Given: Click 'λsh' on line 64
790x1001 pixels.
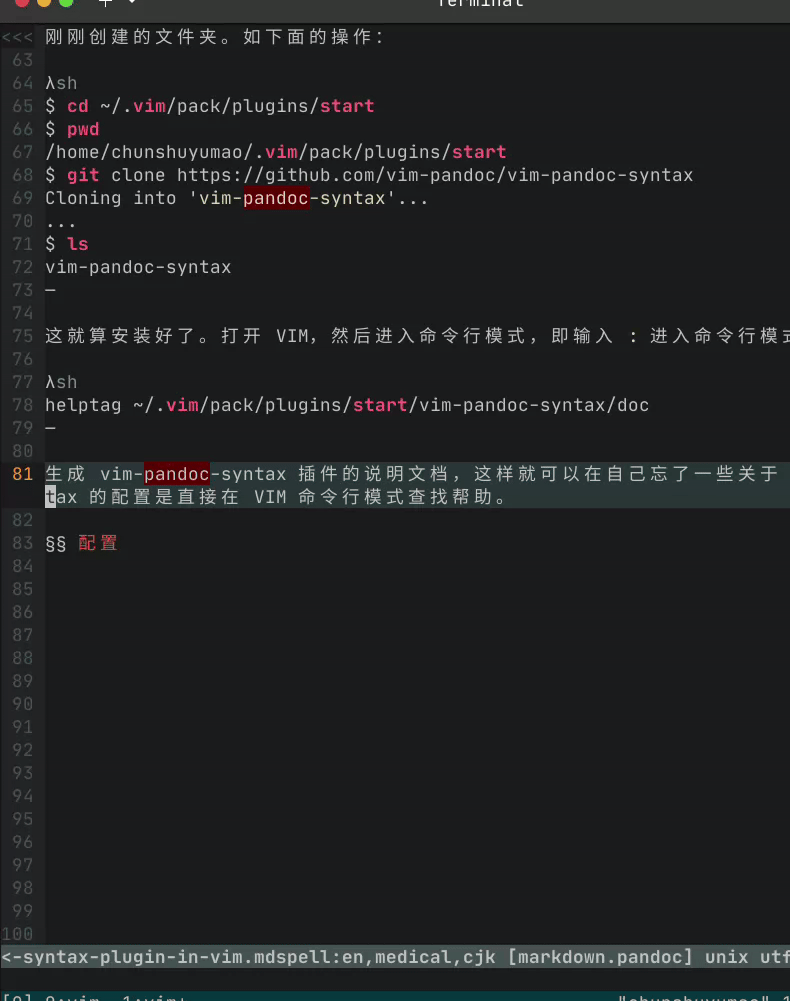Looking at the screenshot, I should coord(61,83).
